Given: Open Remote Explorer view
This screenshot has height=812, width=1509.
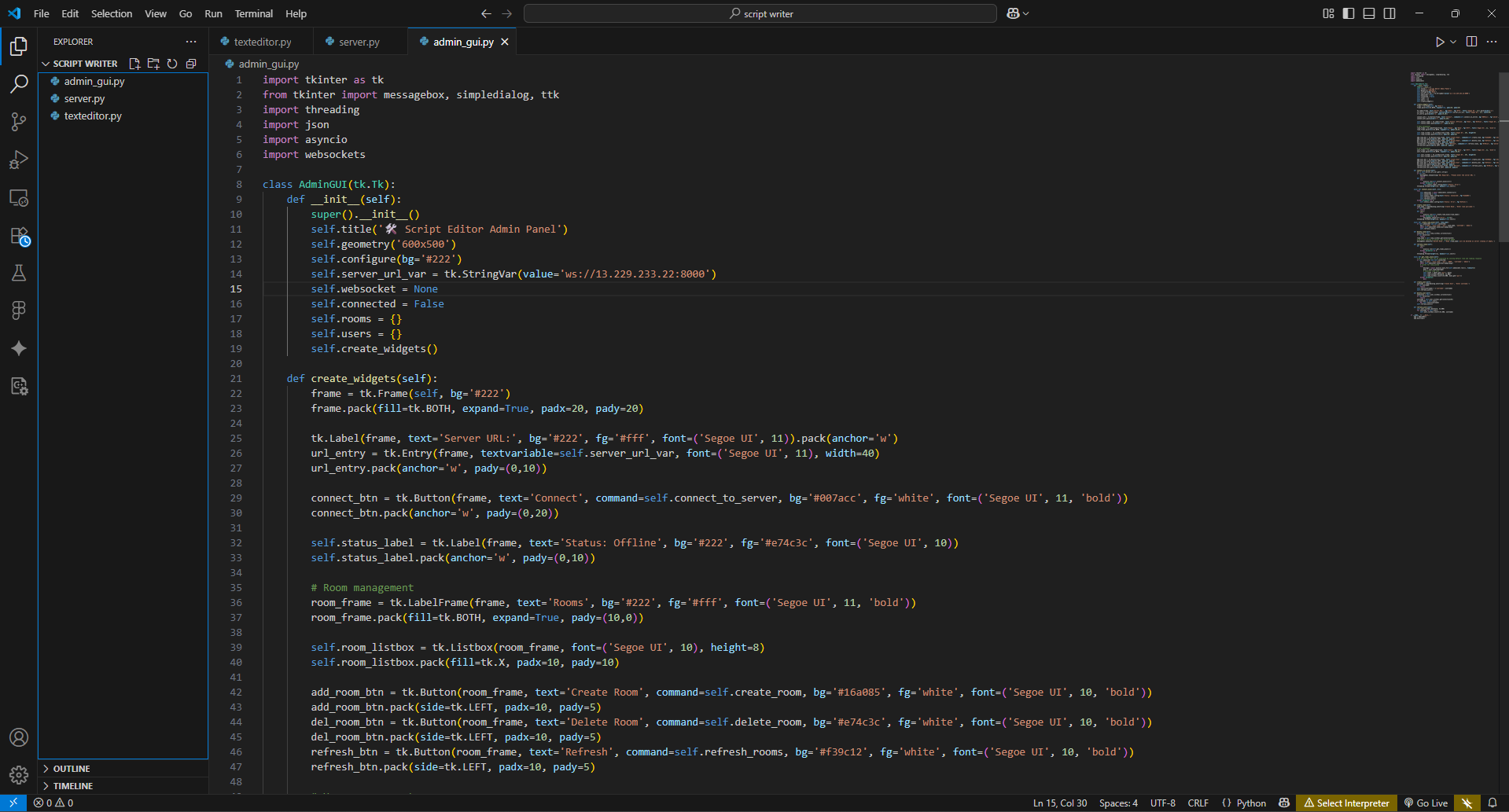Looking at the screenshot, I should 19,197.
